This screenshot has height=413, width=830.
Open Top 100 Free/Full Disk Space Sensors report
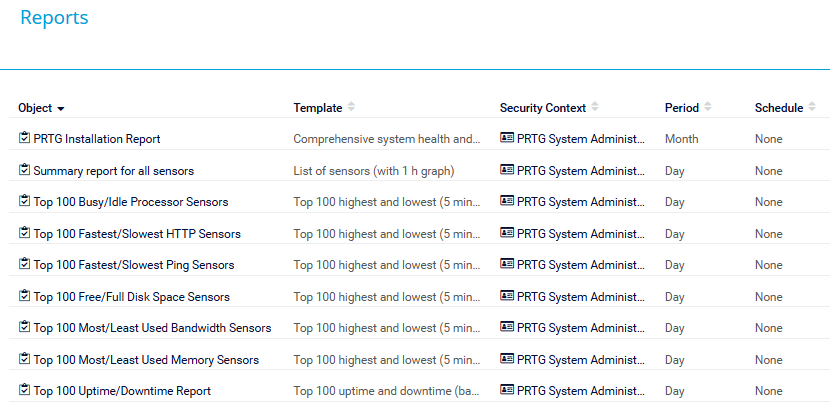click(x=131, y=297)
